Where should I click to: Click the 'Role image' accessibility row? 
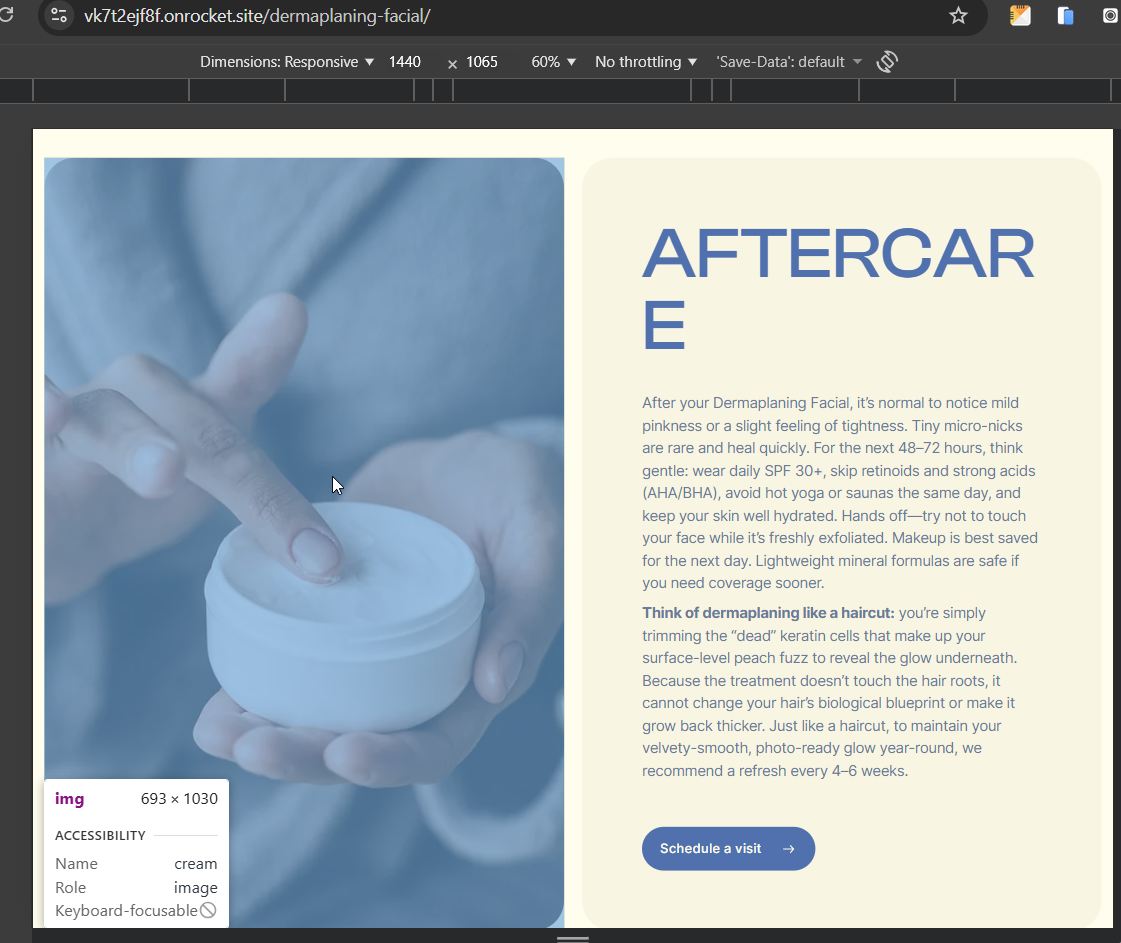(x=136, y=887)
